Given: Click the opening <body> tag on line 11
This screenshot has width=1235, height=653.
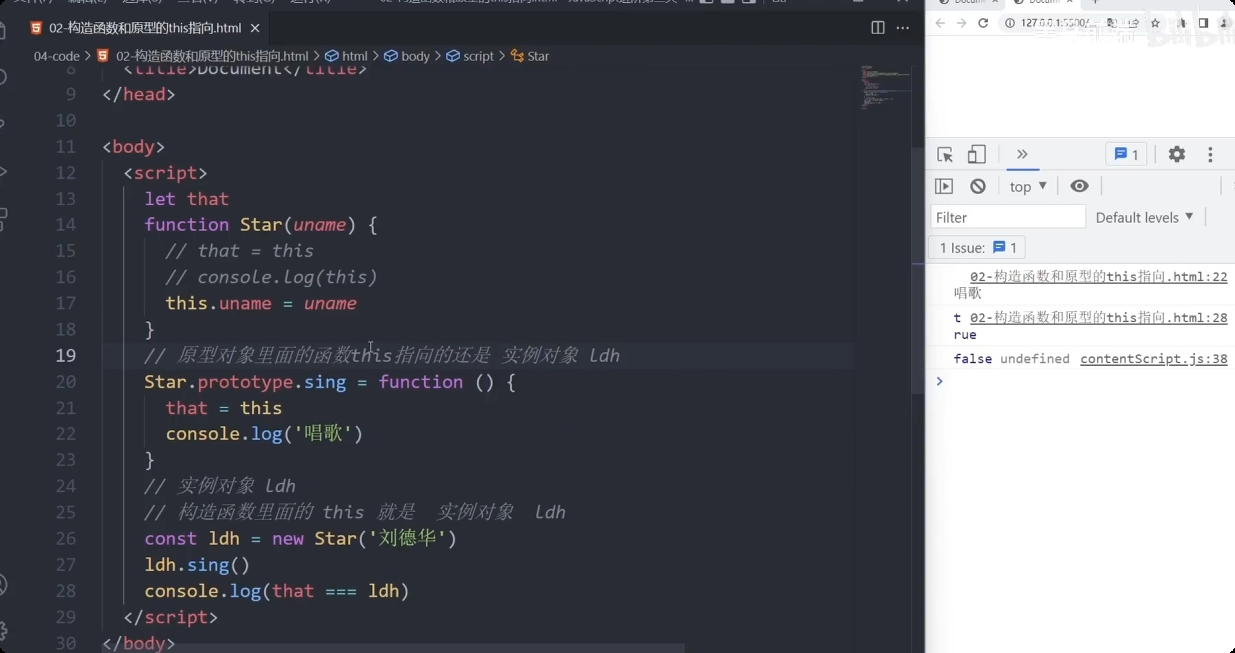Looking at the screenshot, I should click(x=133, y=147).
